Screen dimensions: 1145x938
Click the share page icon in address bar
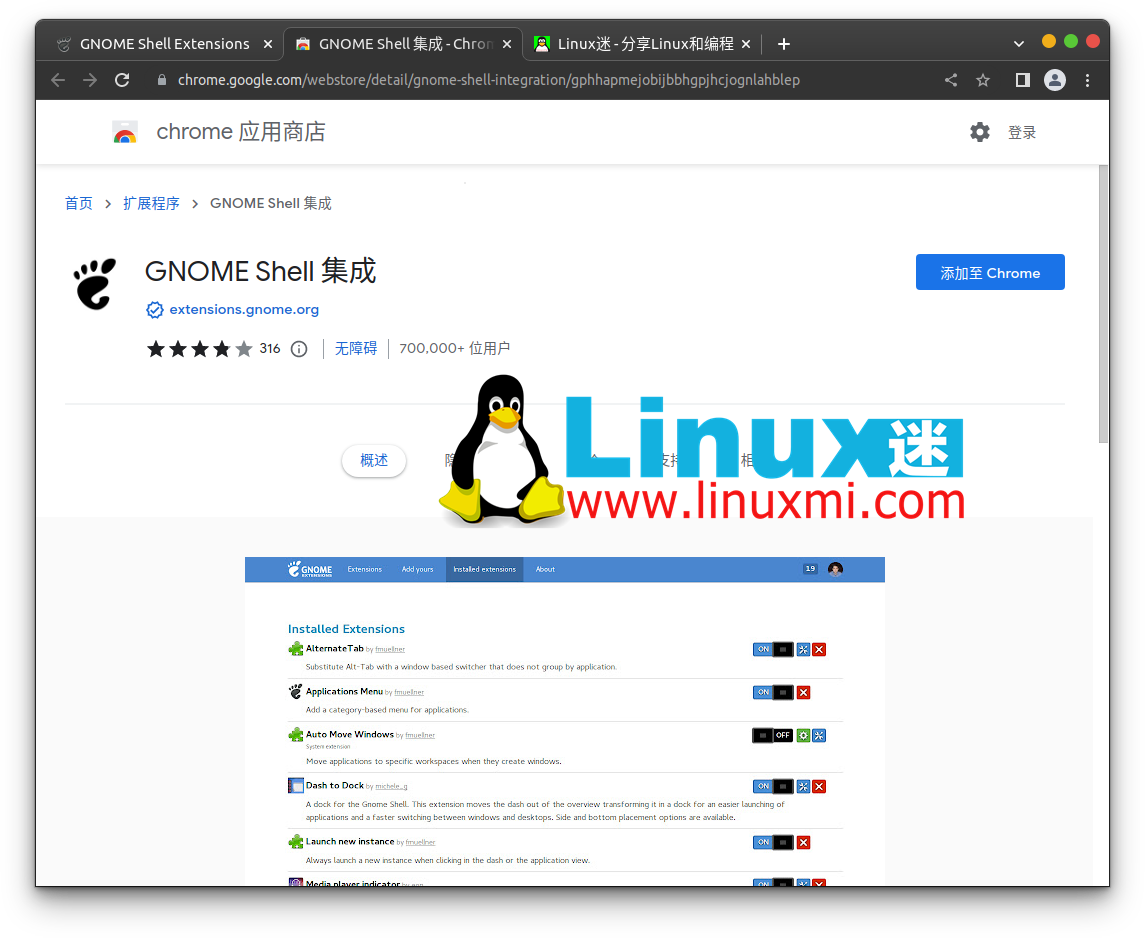(951, 80)
